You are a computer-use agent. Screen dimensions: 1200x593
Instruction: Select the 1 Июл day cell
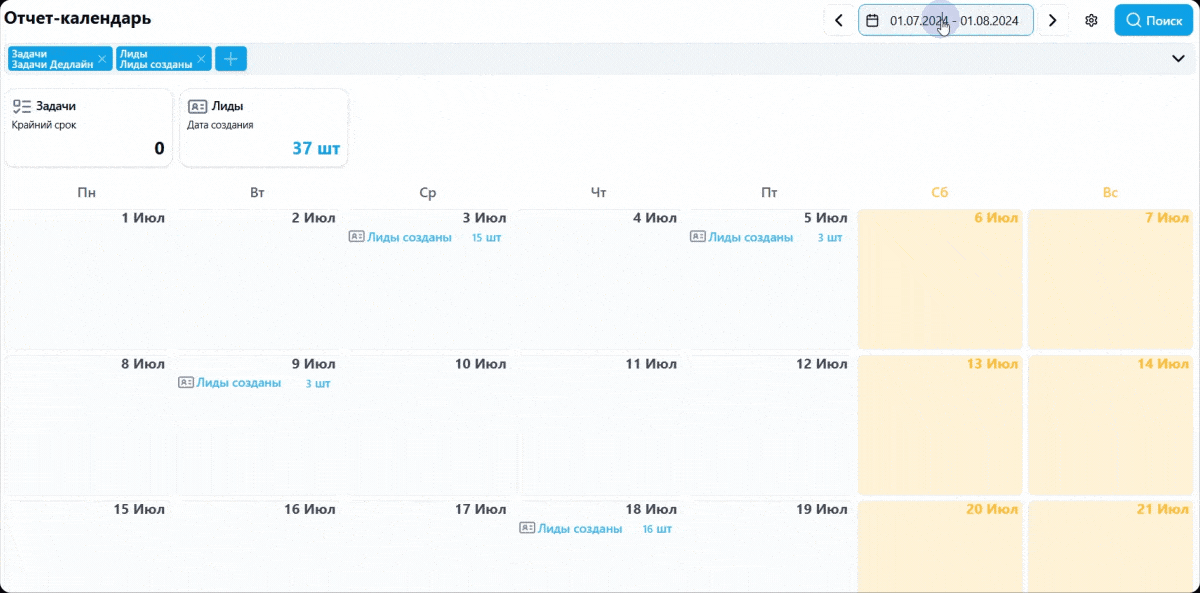point(89,279)
